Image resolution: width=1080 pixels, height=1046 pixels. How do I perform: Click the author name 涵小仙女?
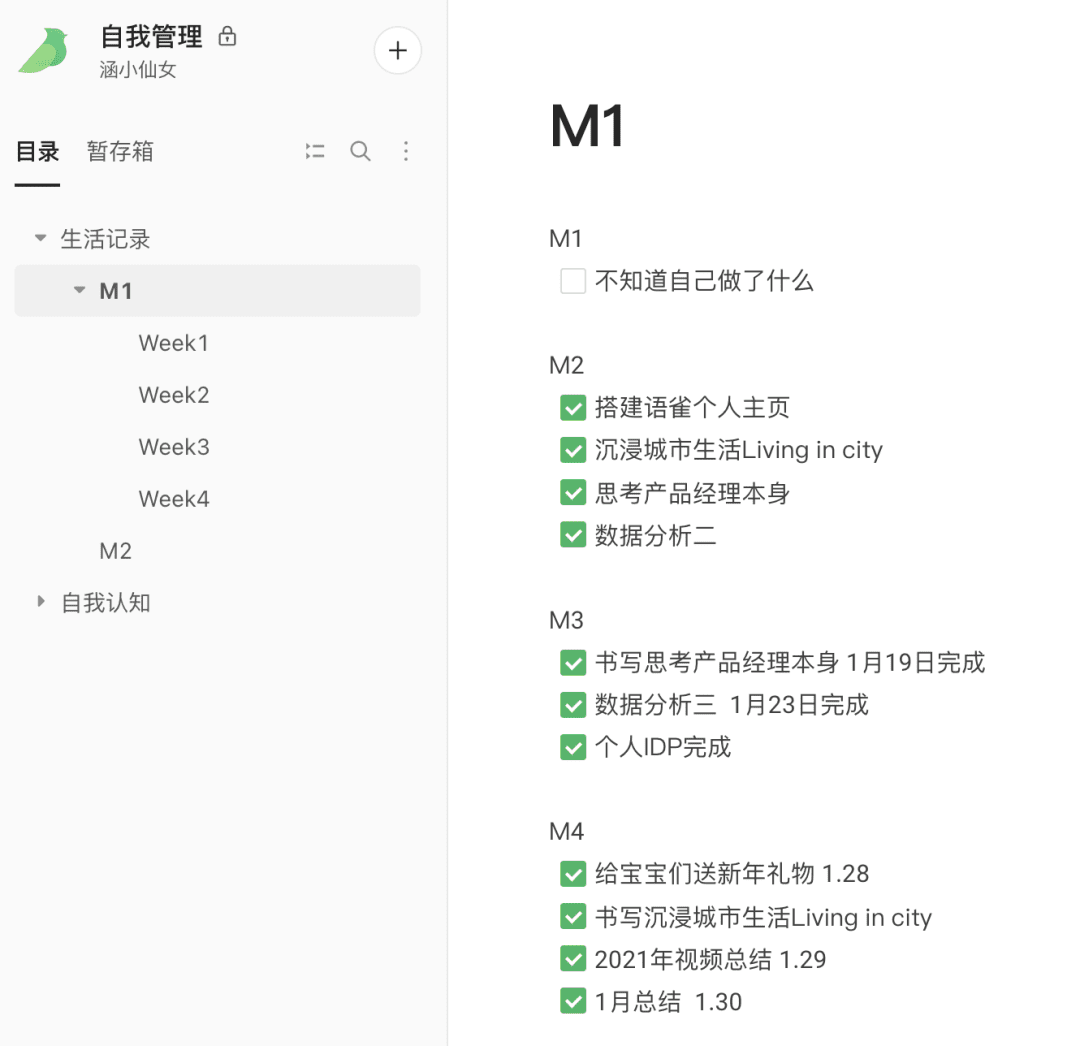coord(138,70)
